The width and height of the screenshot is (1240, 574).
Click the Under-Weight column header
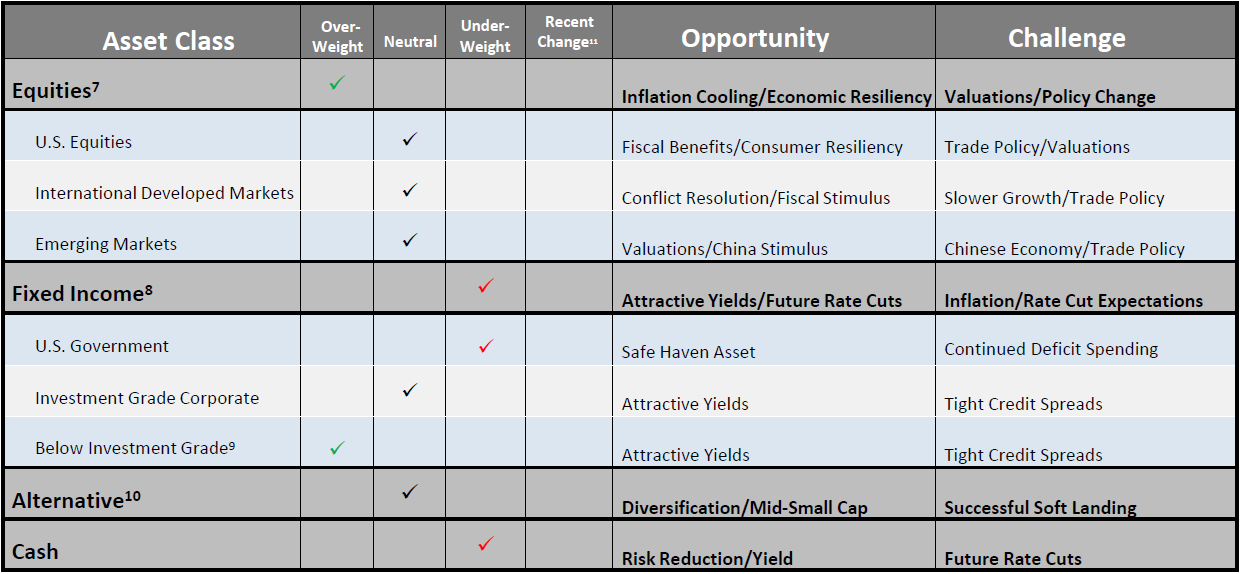click(x=485, y=36)
